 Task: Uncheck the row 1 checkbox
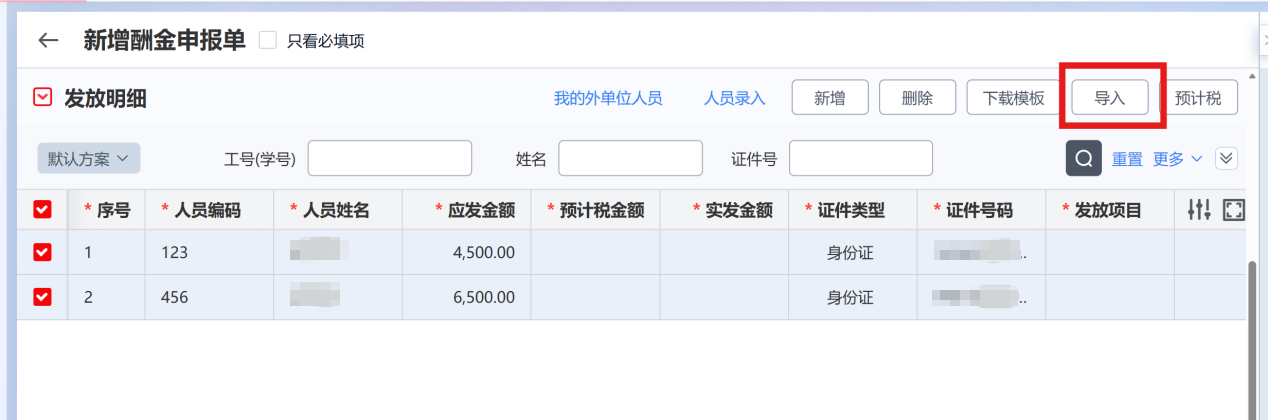[42, 252]
